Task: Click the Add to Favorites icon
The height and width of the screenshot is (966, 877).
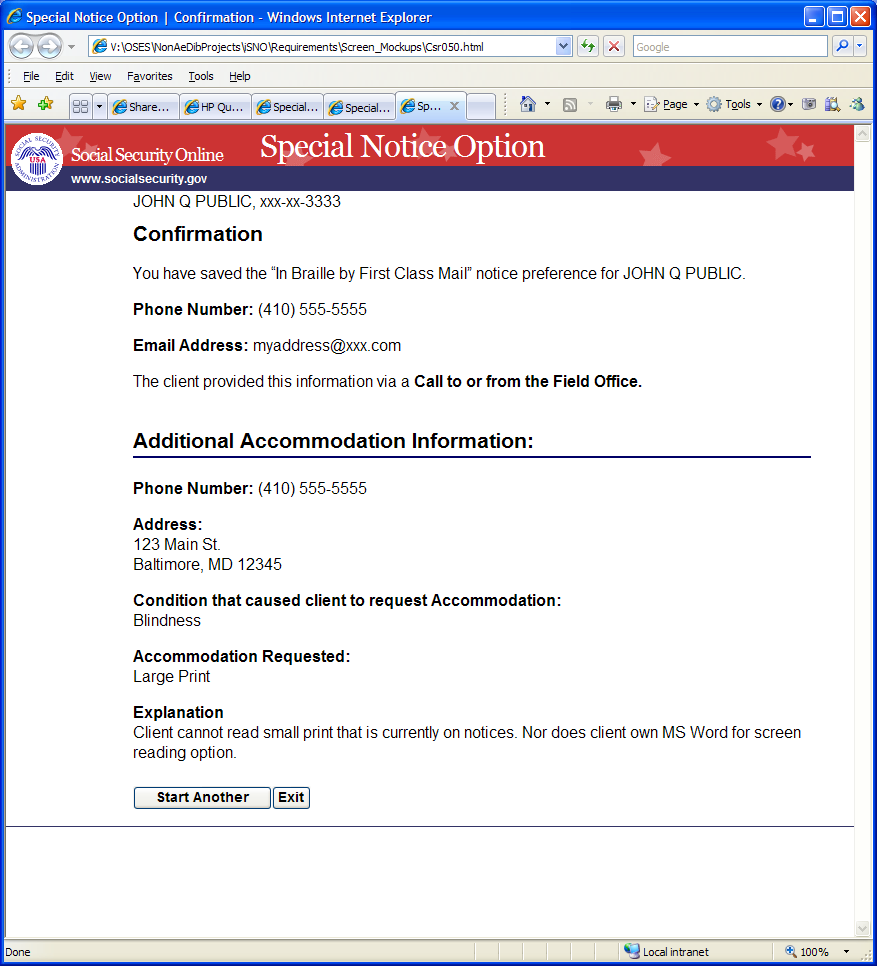Action: [x=45, y=104]
